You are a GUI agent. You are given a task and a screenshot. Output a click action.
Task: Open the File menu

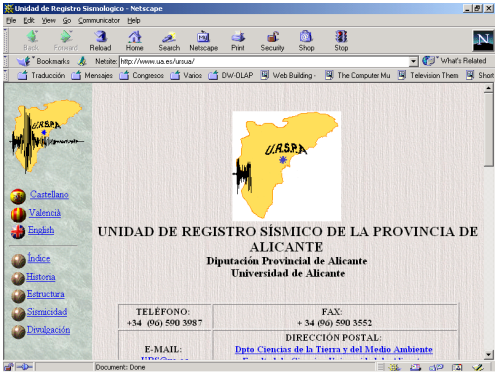pos(11,21)
